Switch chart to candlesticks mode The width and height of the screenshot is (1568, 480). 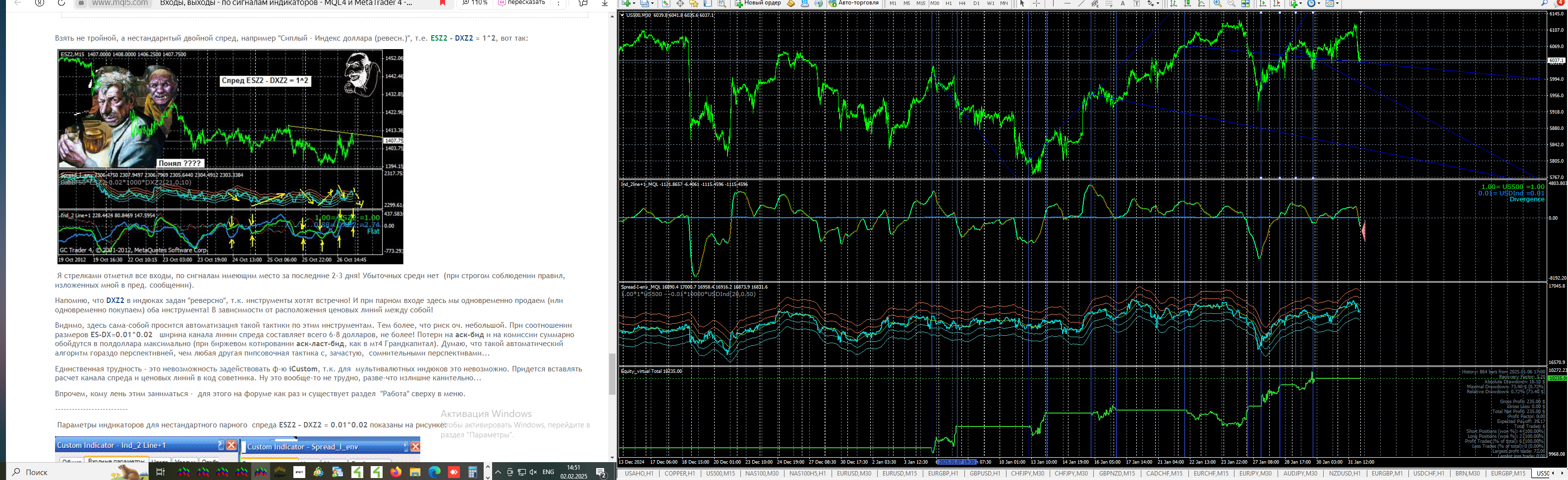click(1187, 3)
